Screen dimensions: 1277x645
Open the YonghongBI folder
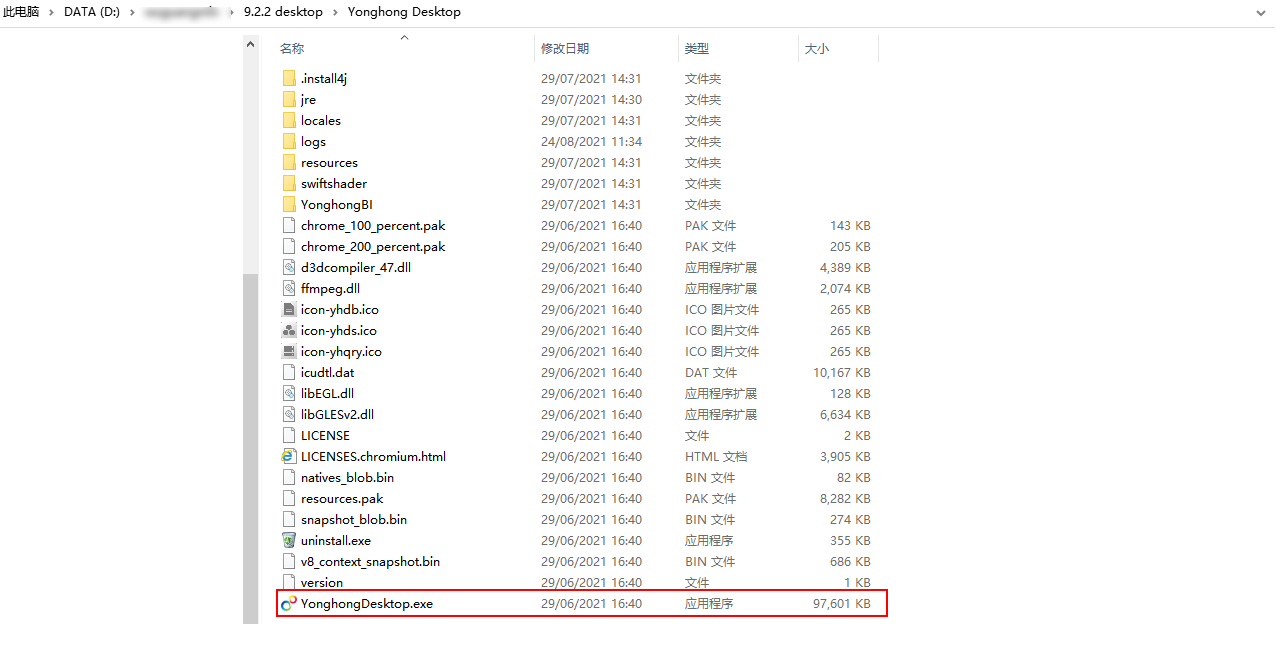[338, 204]
